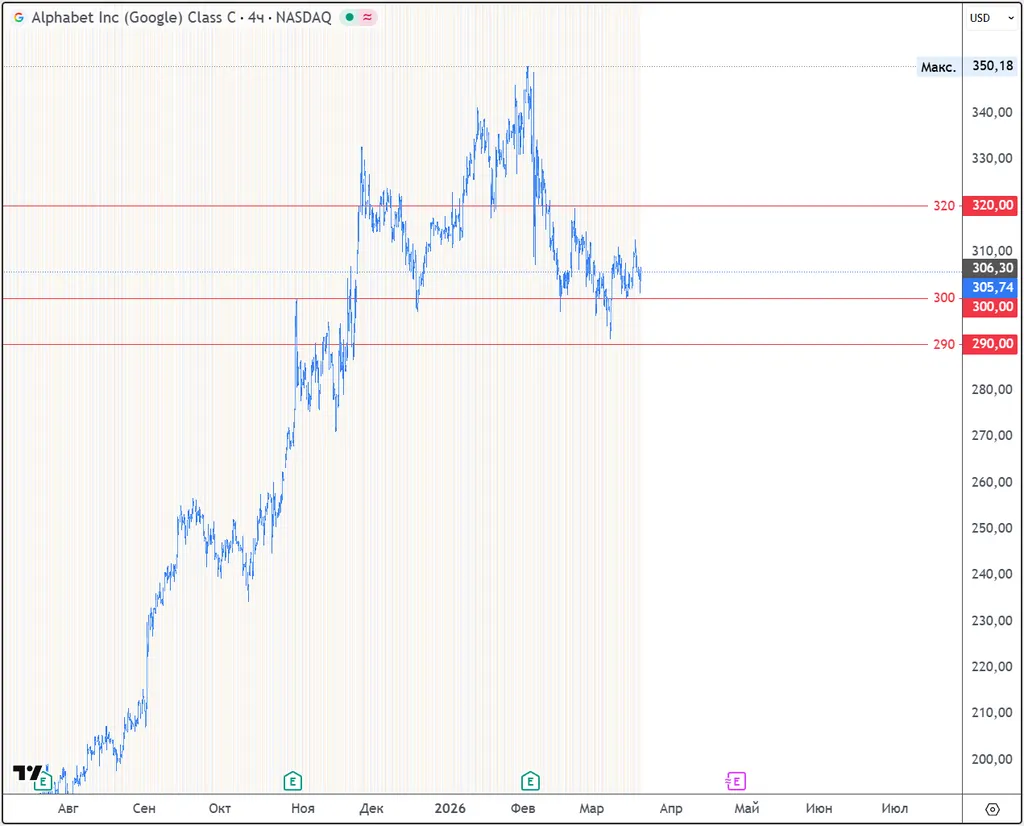Click the Alphabet Inc Class C symbol title
1024x826 pixels.
point(181,18)
